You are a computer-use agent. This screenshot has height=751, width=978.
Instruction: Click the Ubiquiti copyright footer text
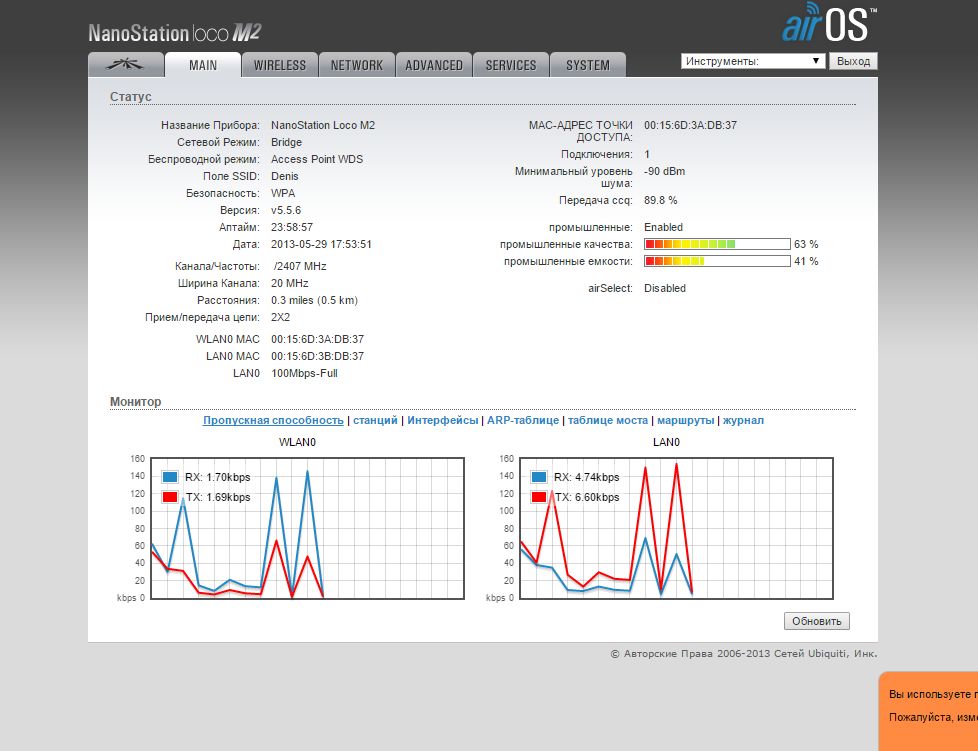coord(743,654)
